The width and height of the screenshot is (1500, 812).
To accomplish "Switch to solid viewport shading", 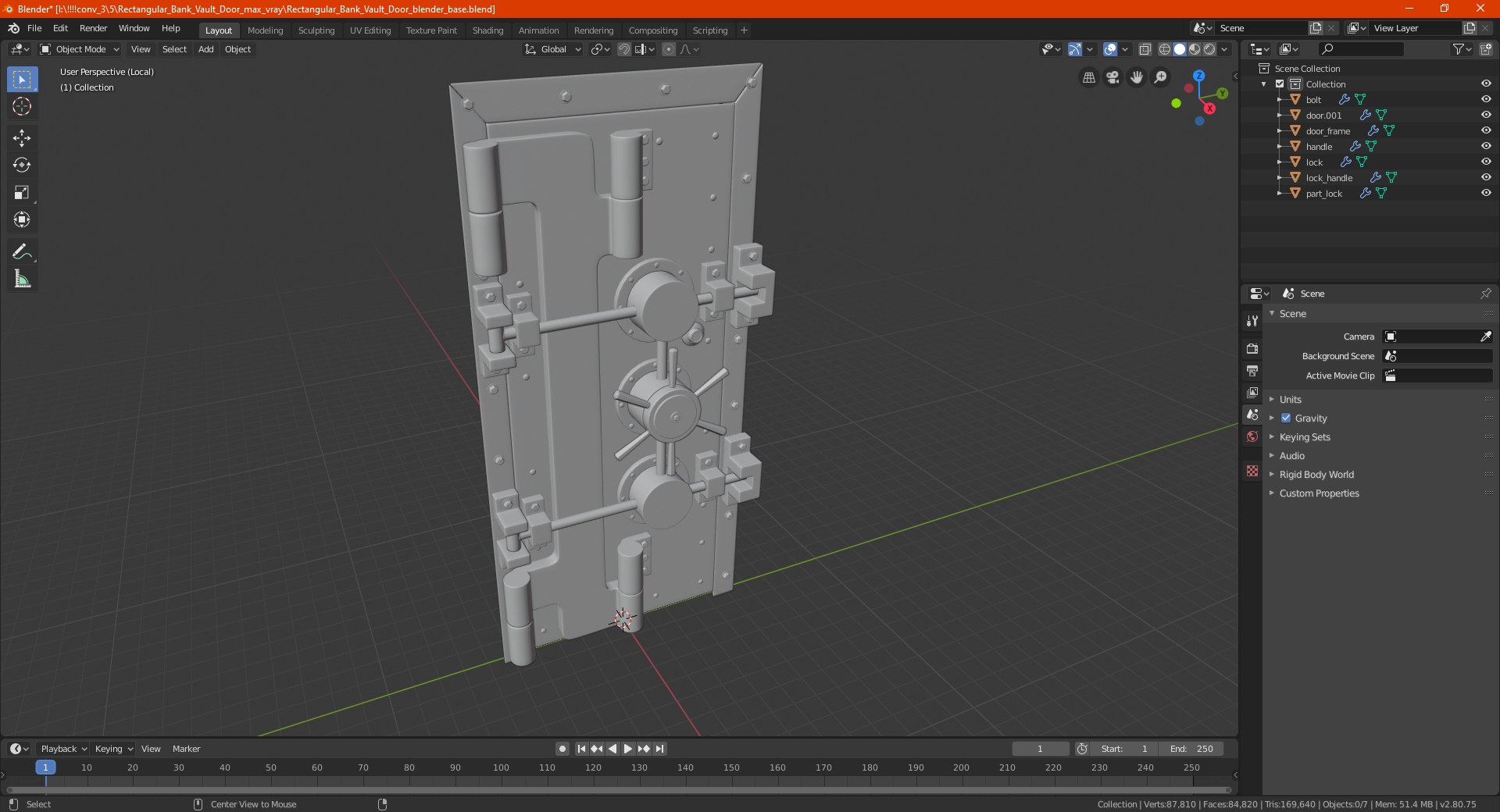I will (x=1180, y=49).
